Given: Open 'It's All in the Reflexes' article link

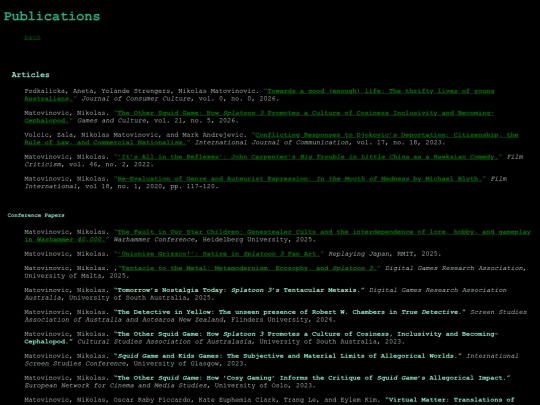Looking at the screenshot, I should 308,157.
